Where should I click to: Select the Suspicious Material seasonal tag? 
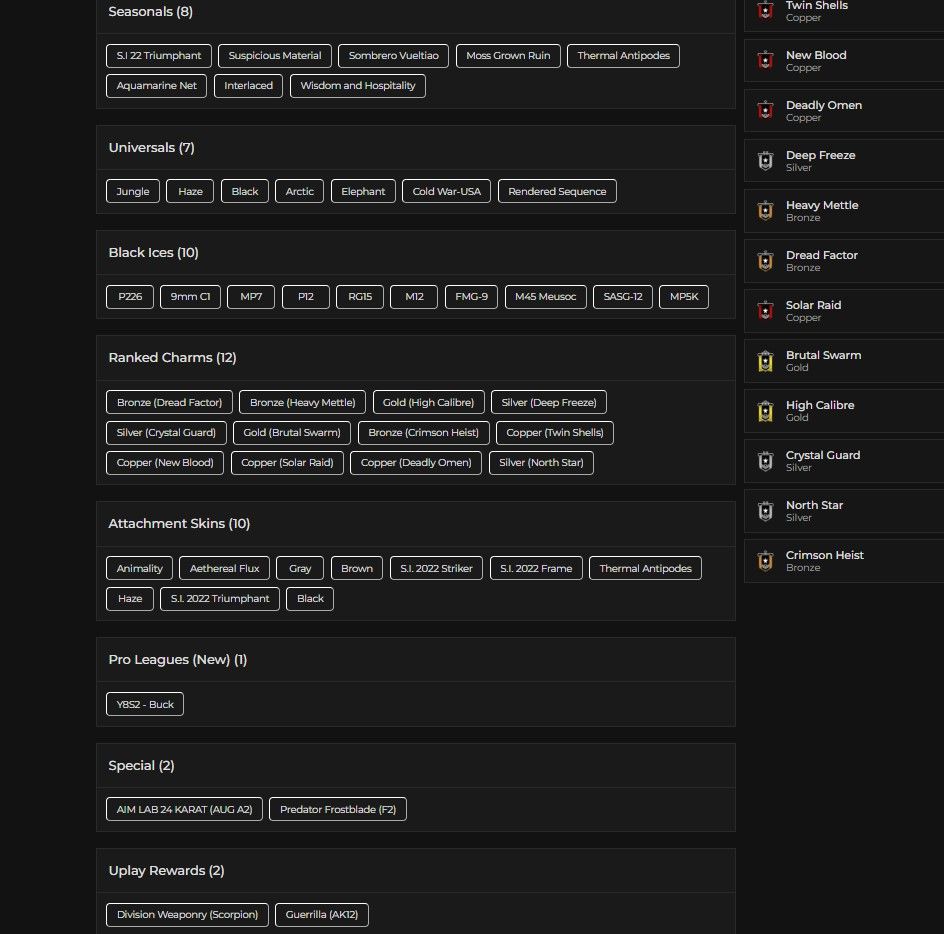[275, 55]
